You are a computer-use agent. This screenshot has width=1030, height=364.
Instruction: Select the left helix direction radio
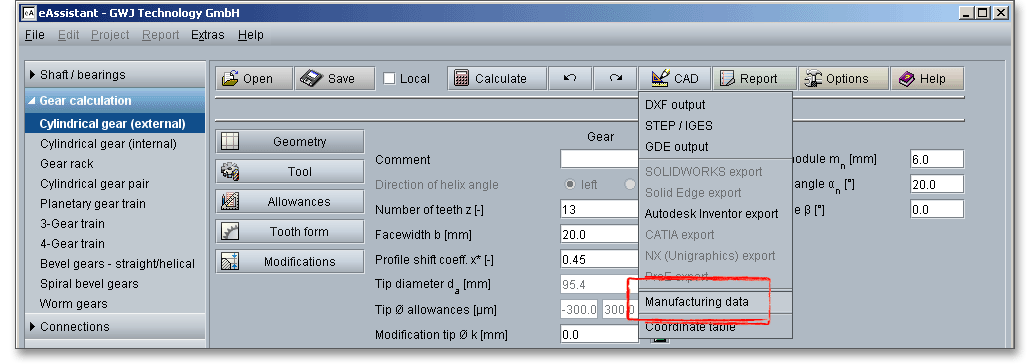[x=570, y=185]
